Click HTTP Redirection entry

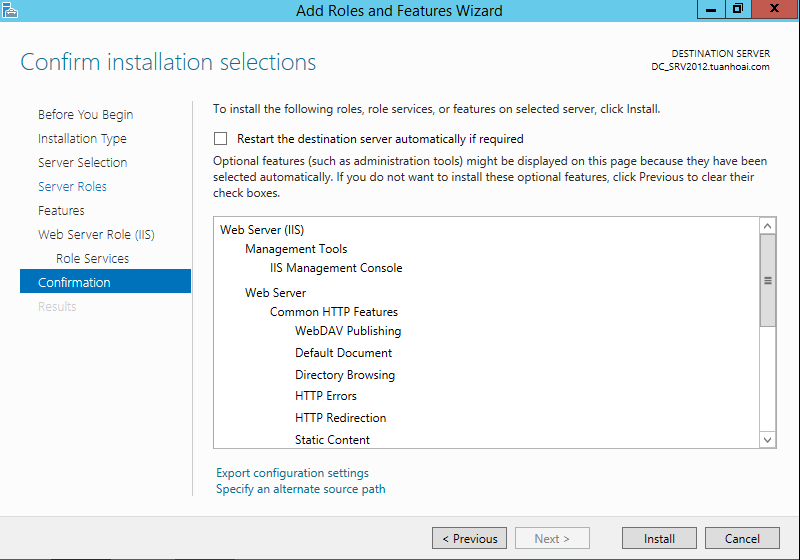[340, 418]
